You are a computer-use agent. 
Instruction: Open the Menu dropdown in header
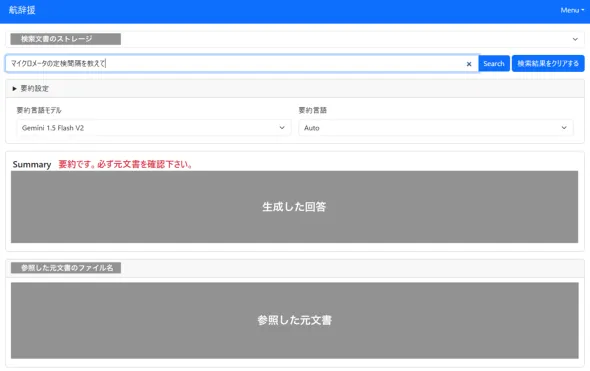[572, 10]
